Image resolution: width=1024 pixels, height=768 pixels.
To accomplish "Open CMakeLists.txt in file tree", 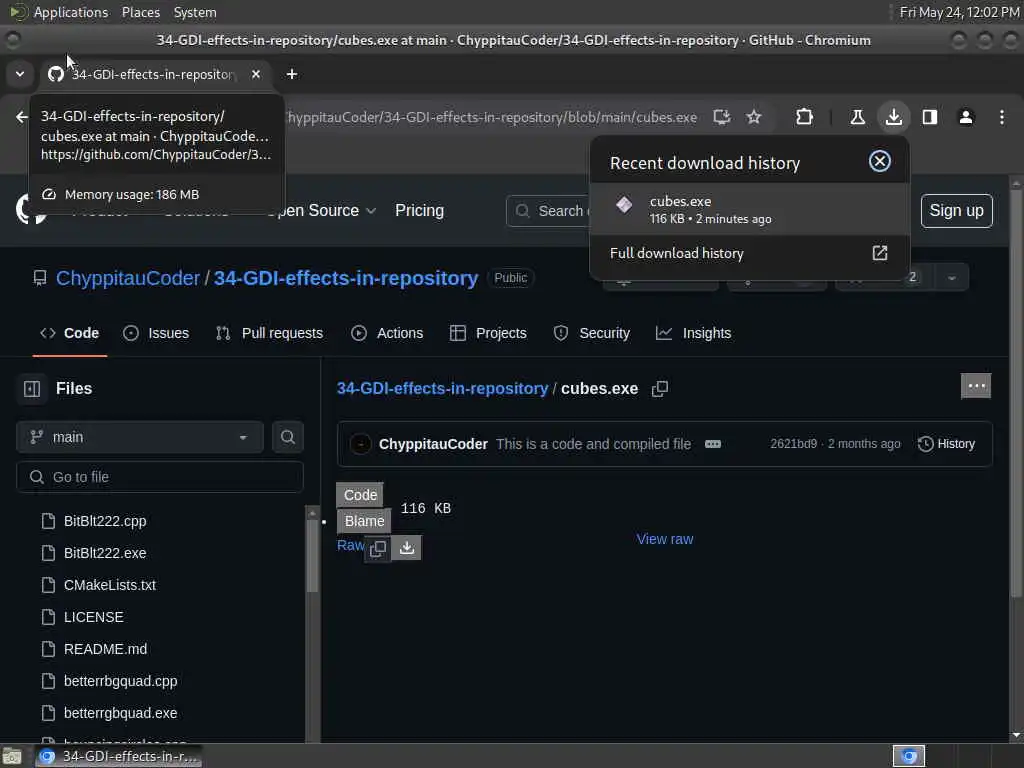I will [110, 585].
